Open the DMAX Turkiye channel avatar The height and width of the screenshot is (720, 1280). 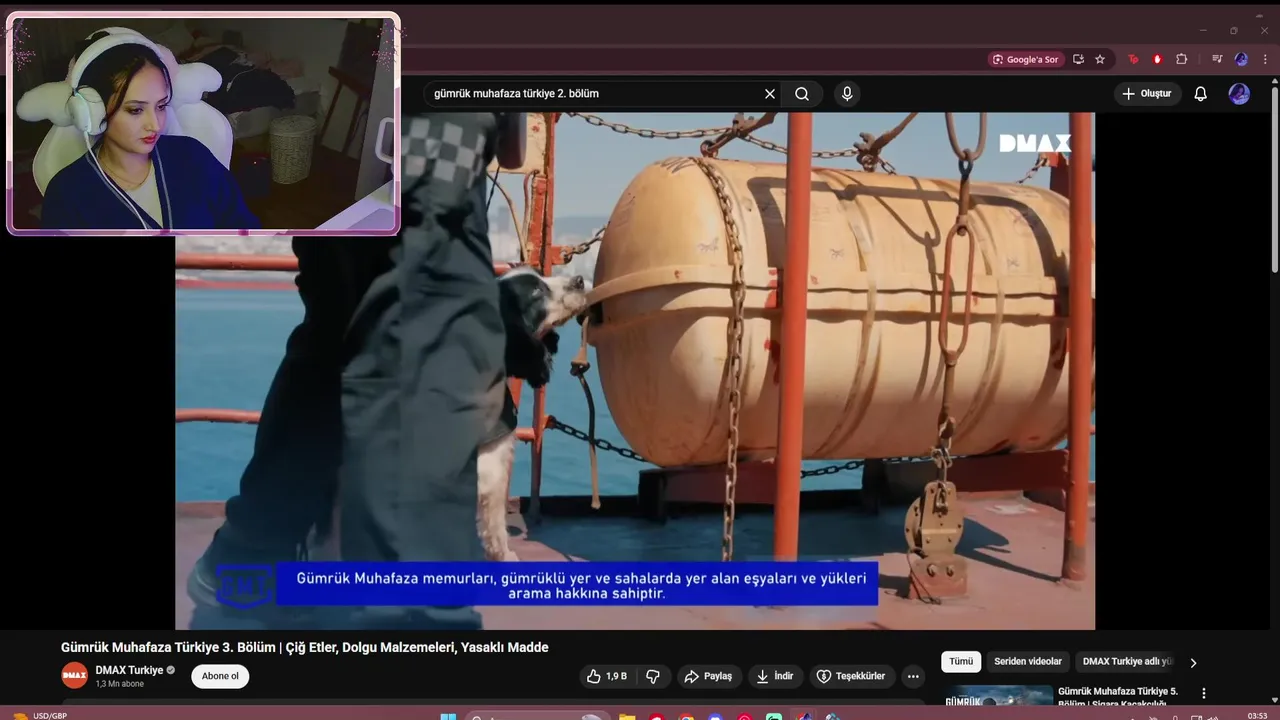tap(74, 676)
